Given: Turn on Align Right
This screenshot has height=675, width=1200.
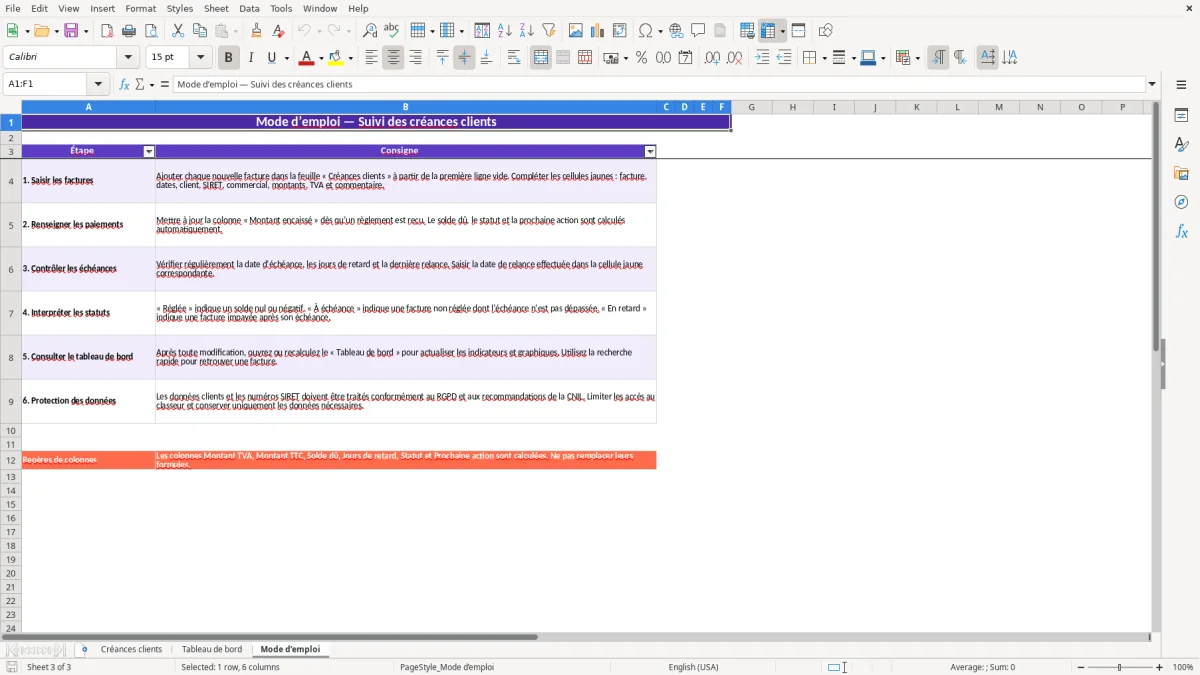Looking at the screenshot, I should click(x=415, y=58).
